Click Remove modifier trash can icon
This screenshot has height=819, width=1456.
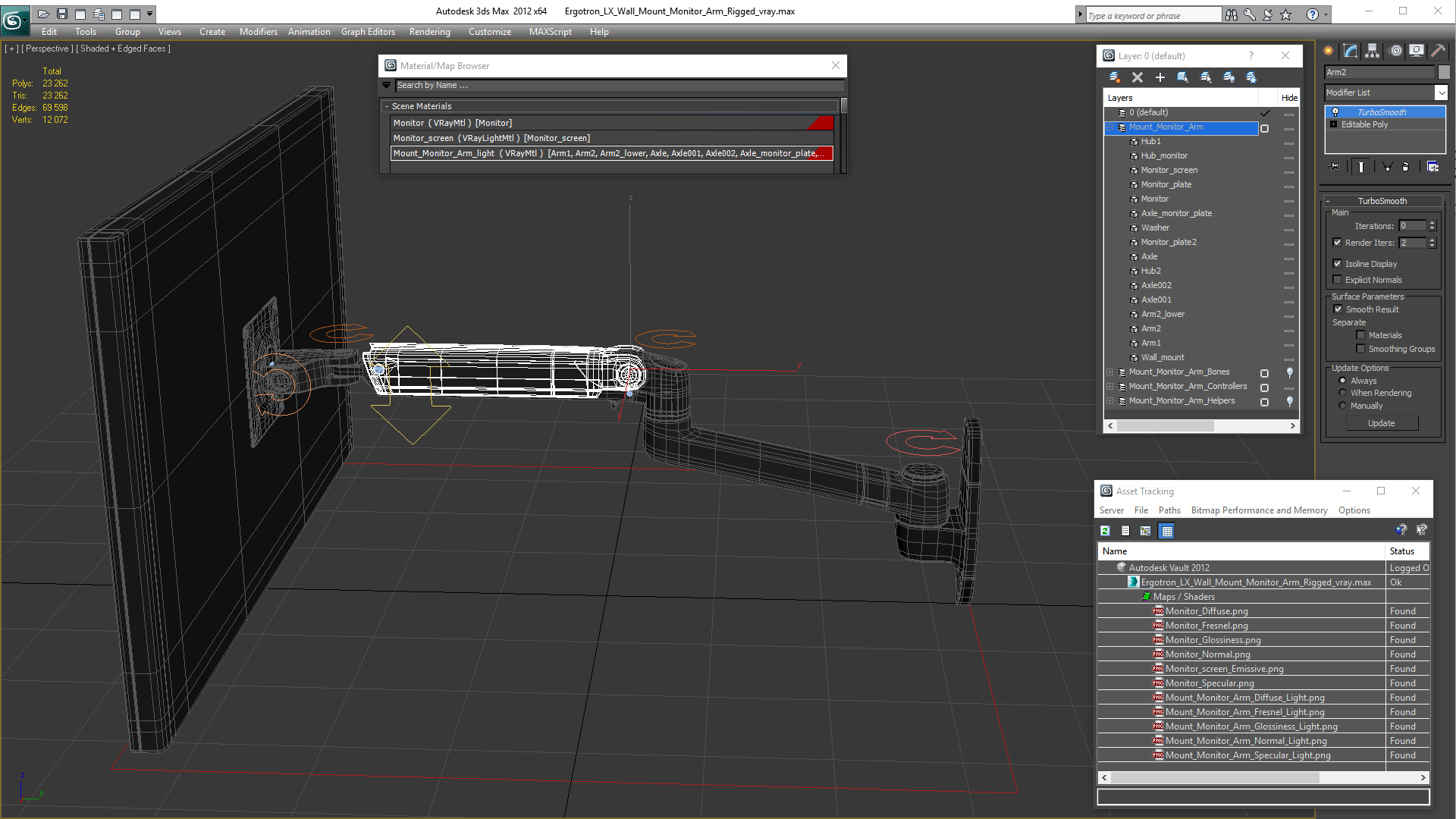1405,167
